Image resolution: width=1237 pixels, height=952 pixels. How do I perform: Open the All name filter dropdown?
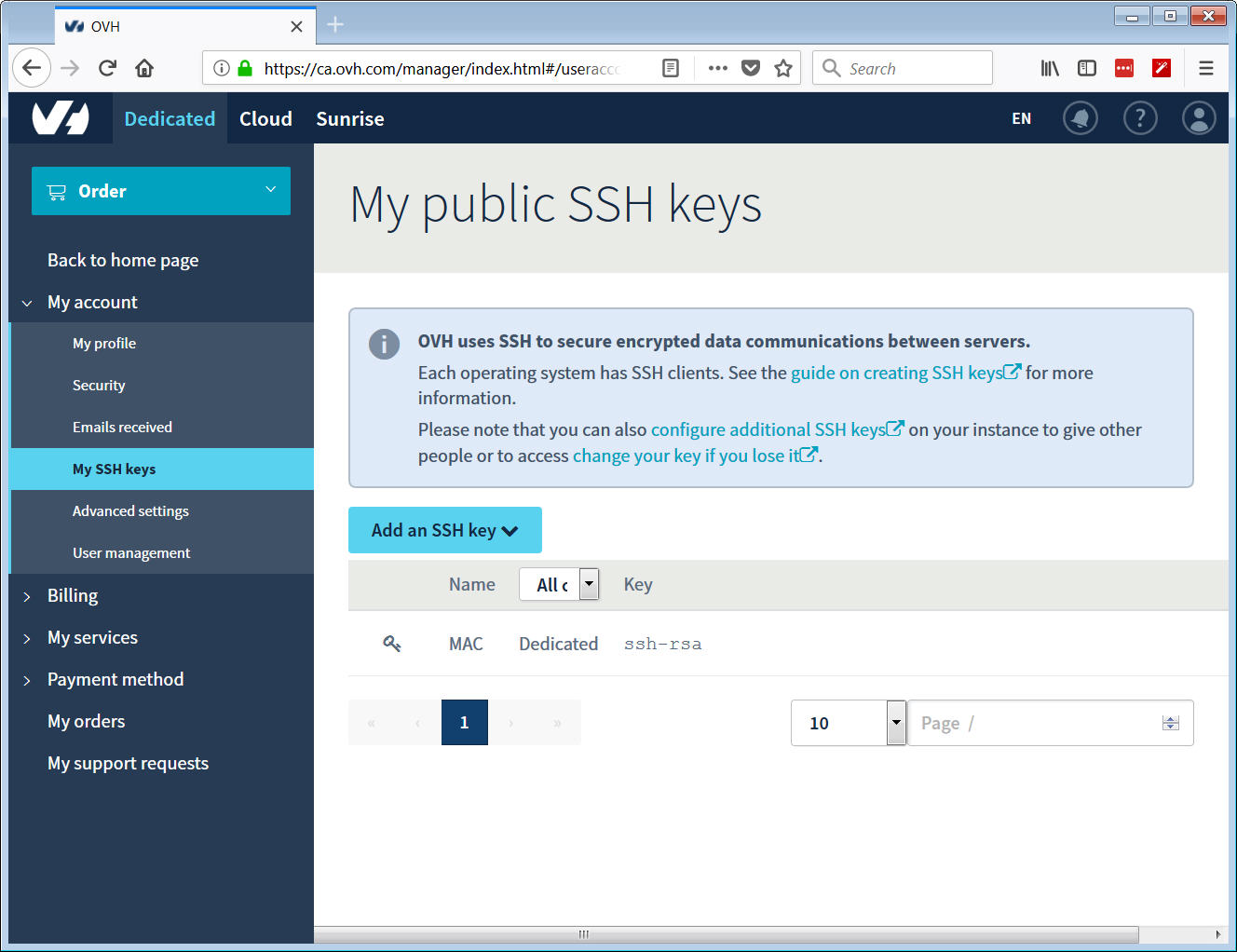click(588, 584)
